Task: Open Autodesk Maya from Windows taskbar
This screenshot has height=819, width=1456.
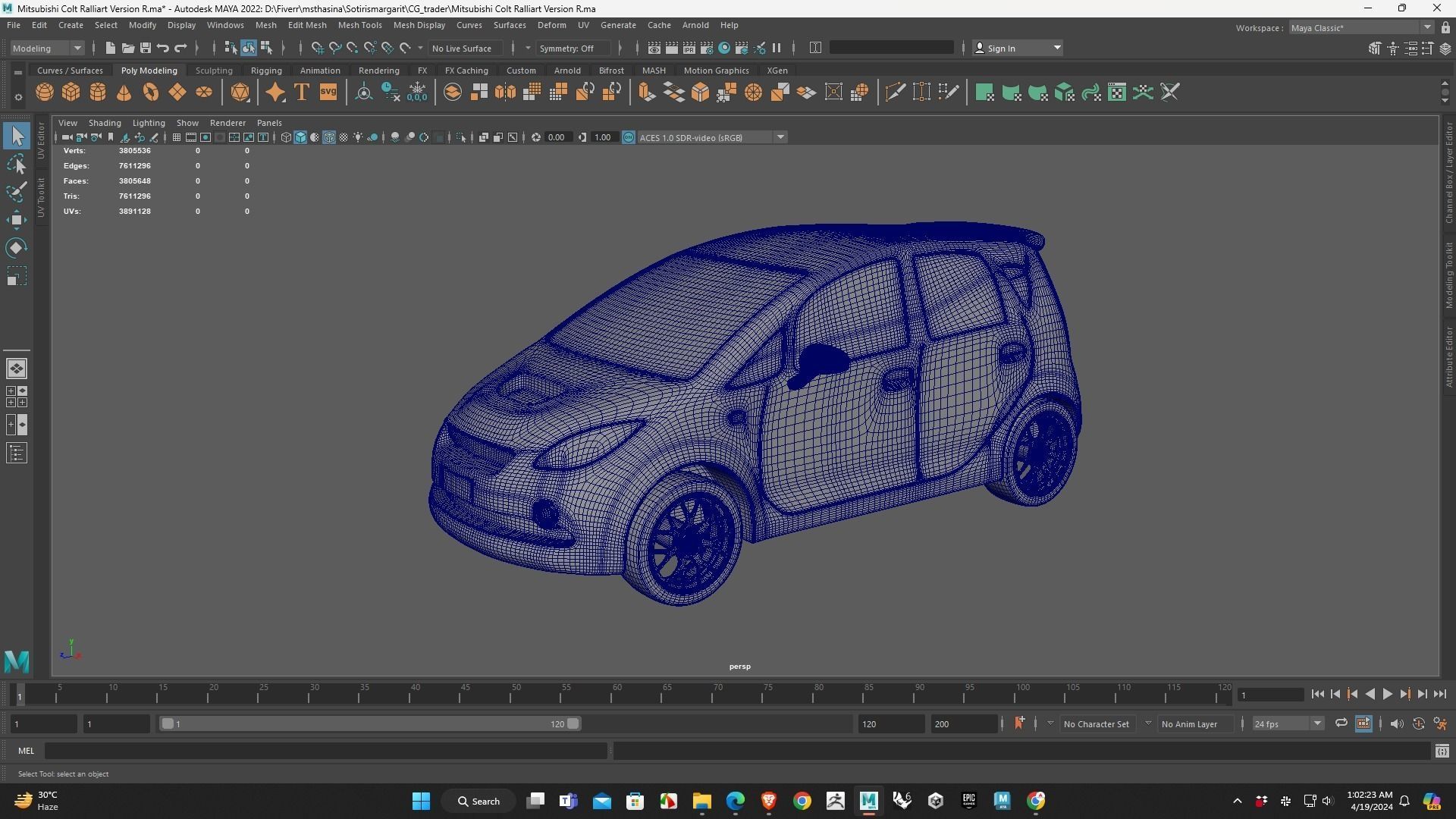Action: pos(868,801)
